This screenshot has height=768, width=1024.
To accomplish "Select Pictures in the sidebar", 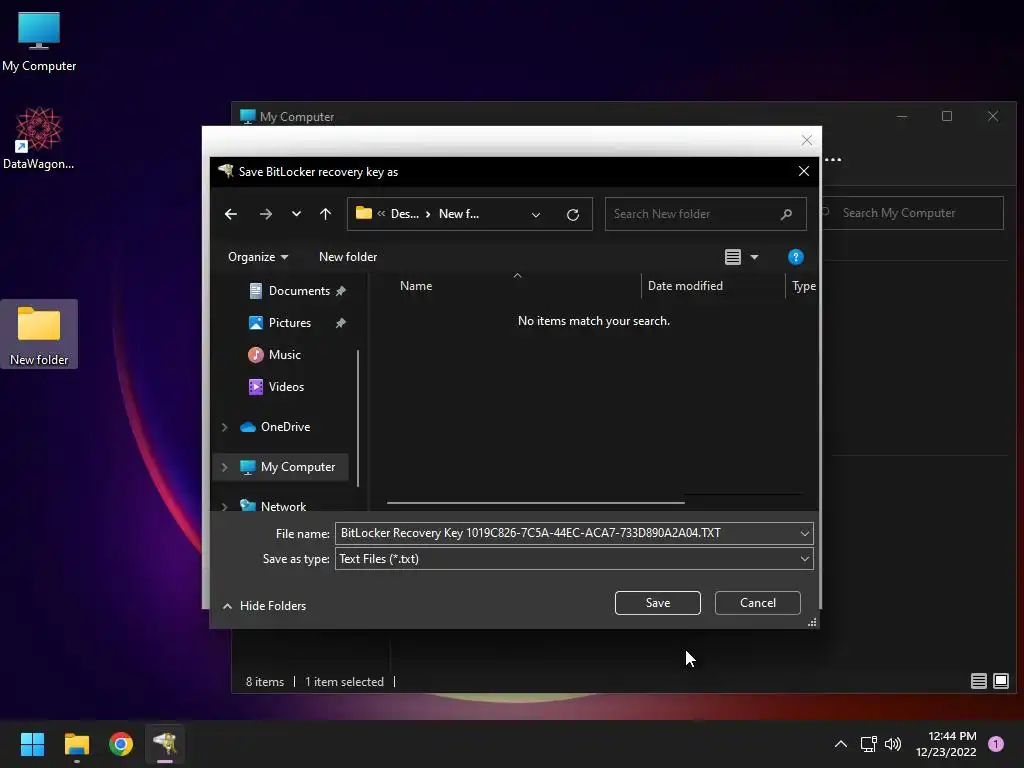I will [289, 323].
